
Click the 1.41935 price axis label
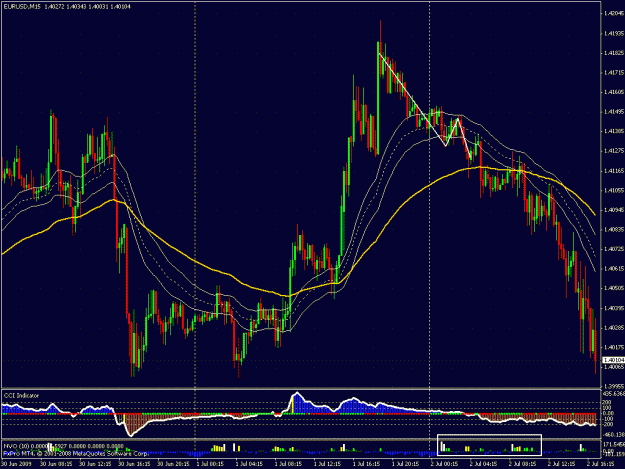(x=614, y=33)
